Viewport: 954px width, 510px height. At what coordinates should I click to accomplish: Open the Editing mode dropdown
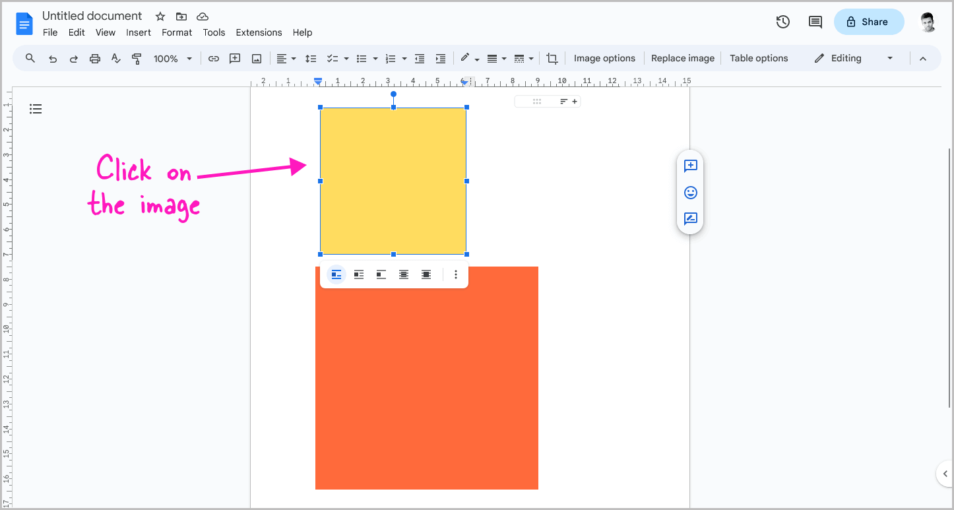pos(854,58)
